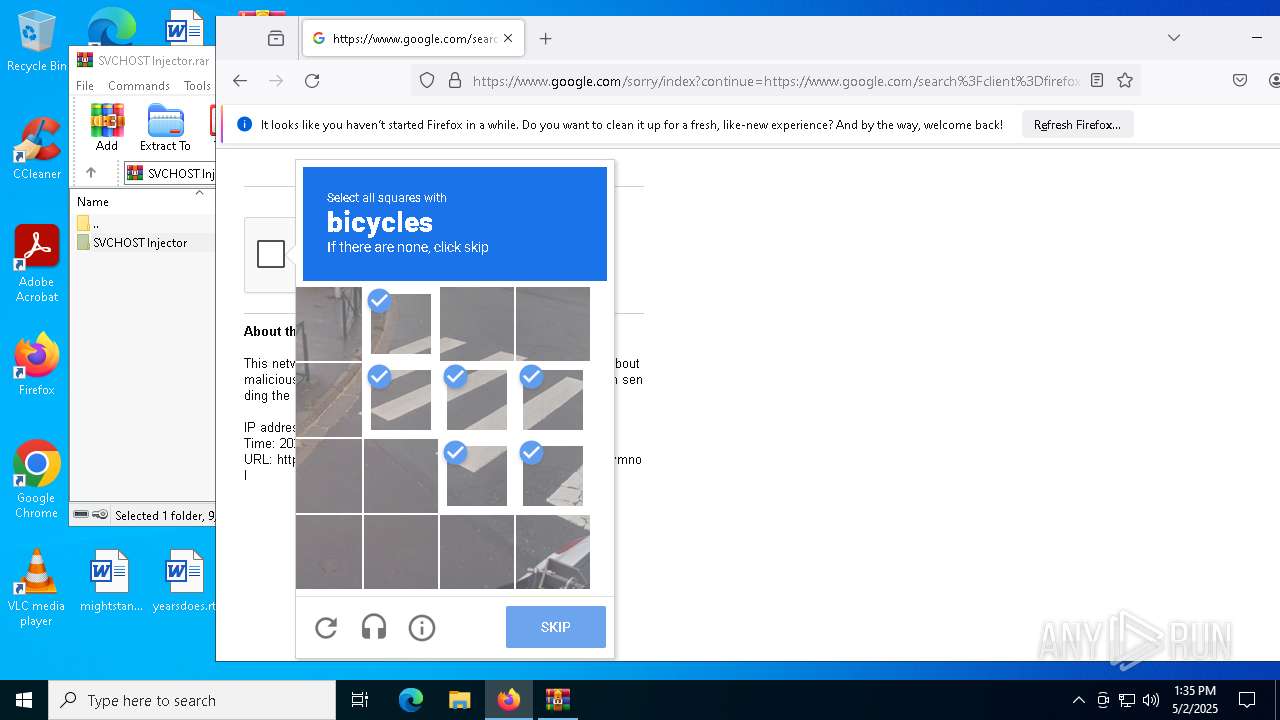Click the Firefox reload page button
This screenshot has width=1280, height=720.
312,81
